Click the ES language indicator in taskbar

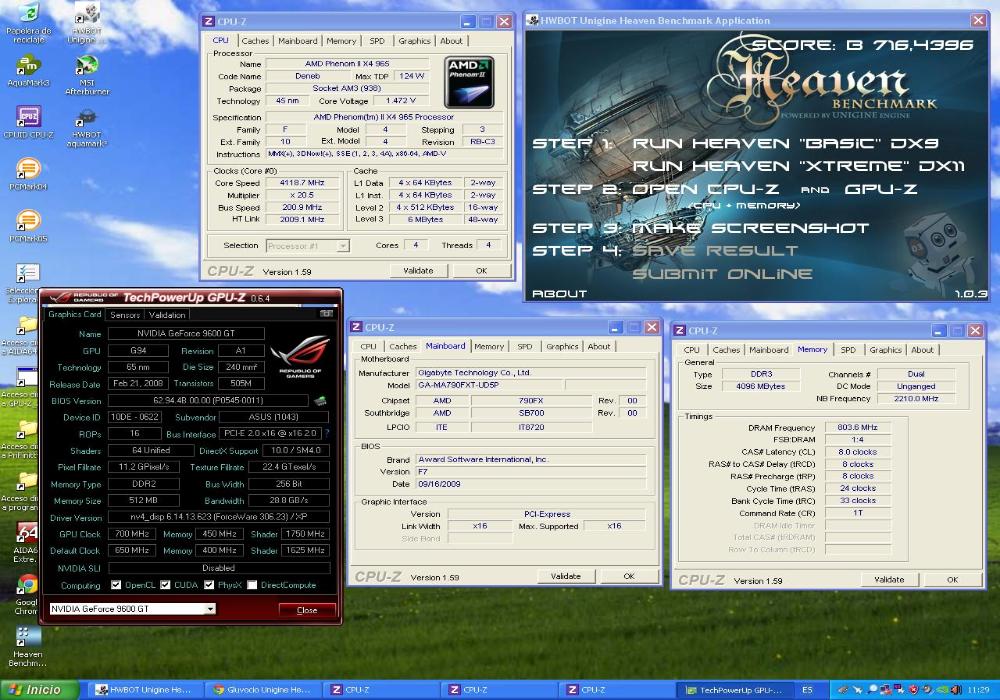pyautogui.click(x=807, y=690)
